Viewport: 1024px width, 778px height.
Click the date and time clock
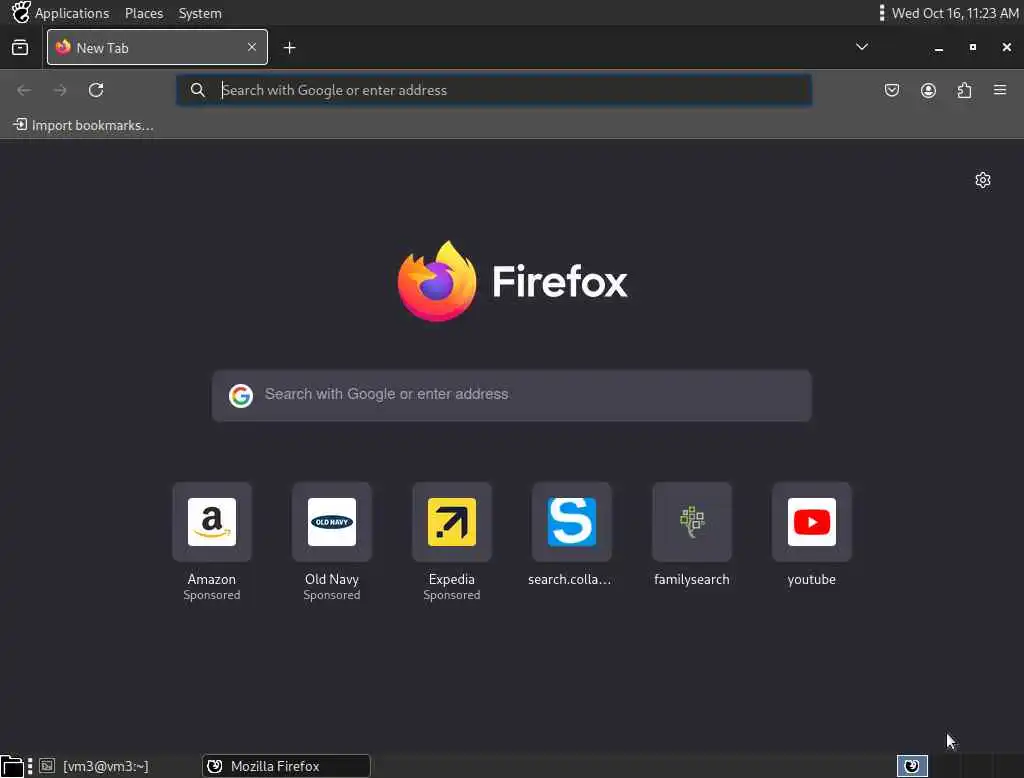(x=955, y=13)
